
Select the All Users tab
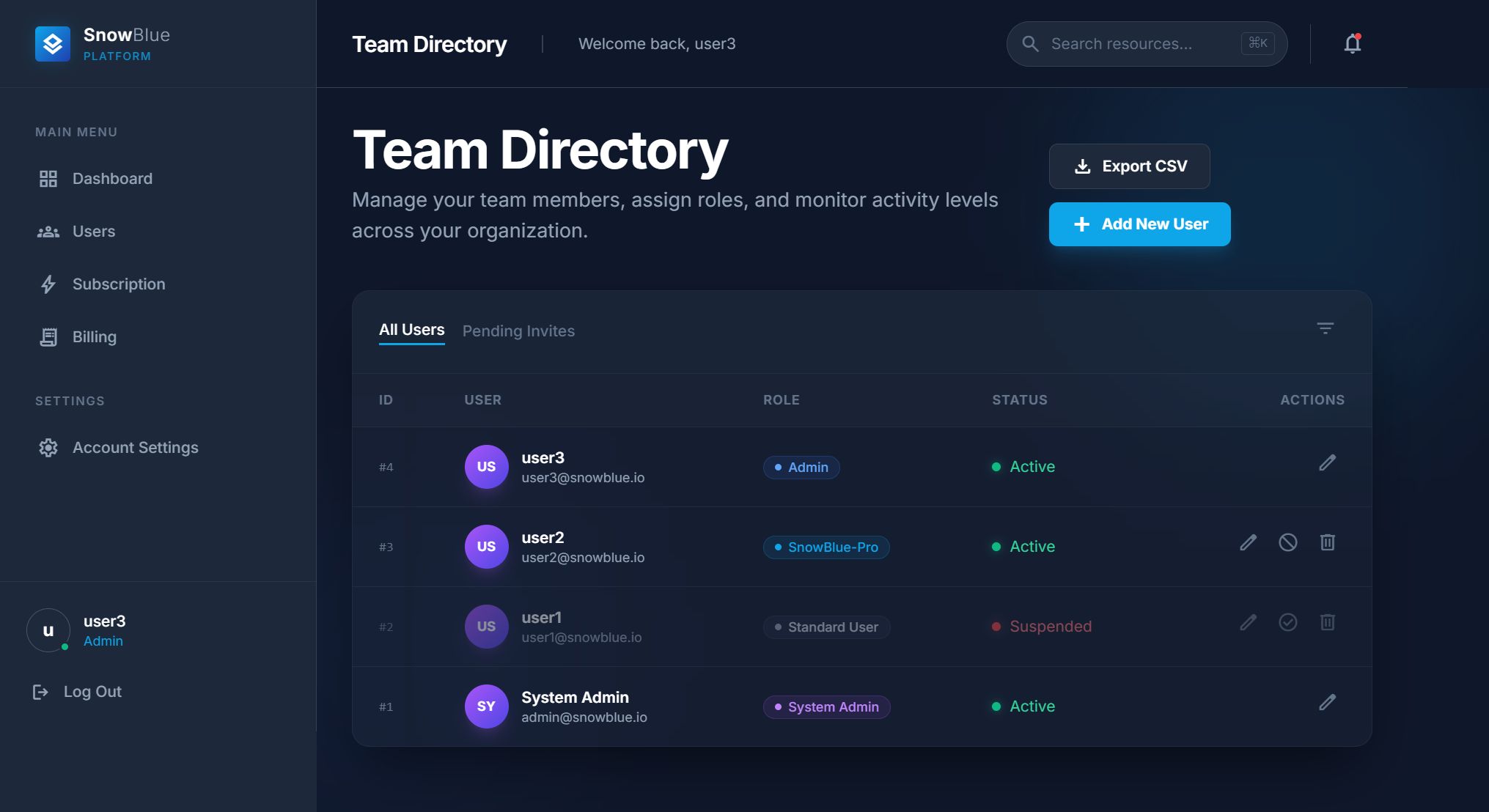coord(411,331)
